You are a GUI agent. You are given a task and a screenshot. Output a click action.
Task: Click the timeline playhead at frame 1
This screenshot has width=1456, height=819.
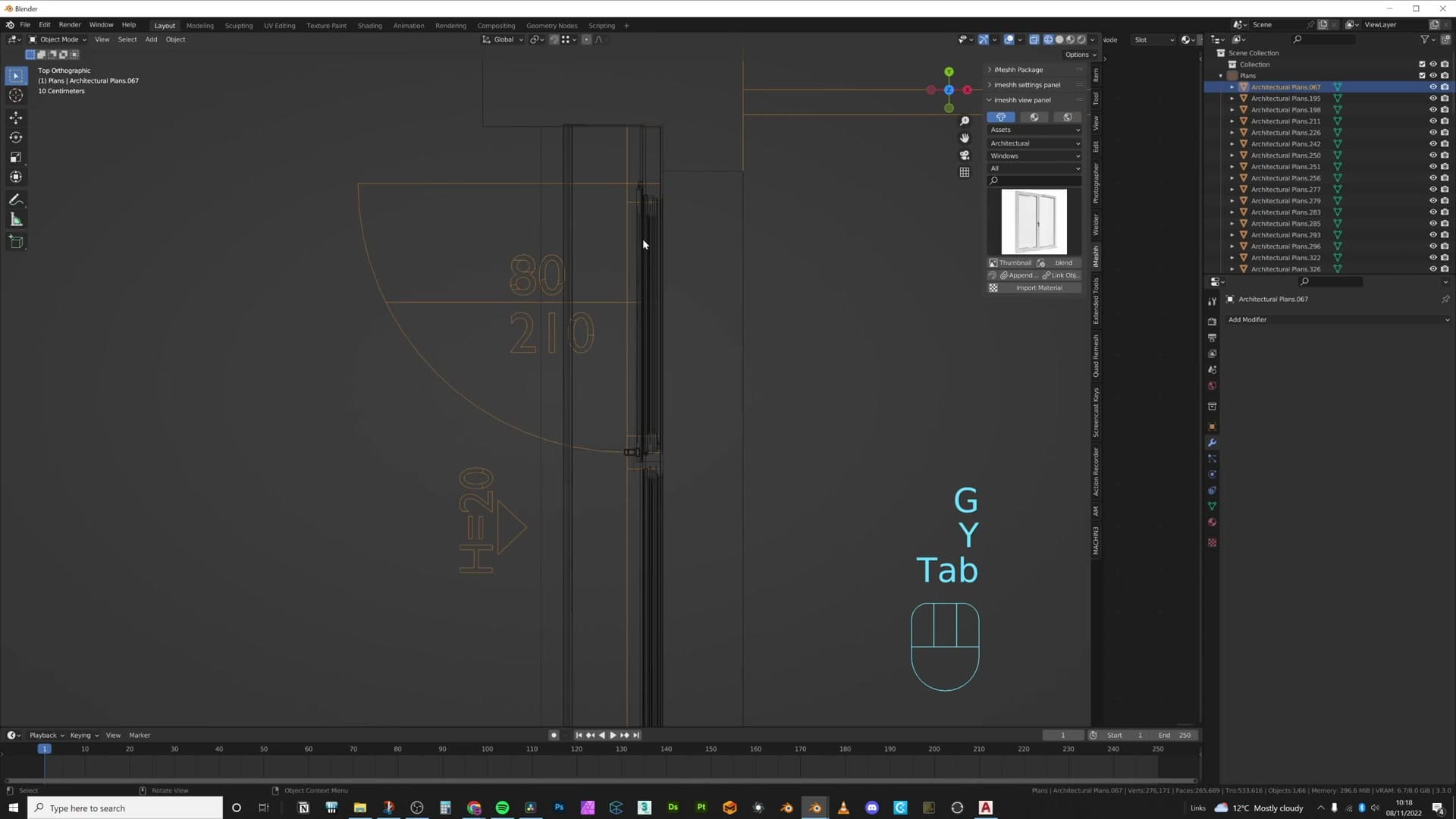[x=45, y=749]
